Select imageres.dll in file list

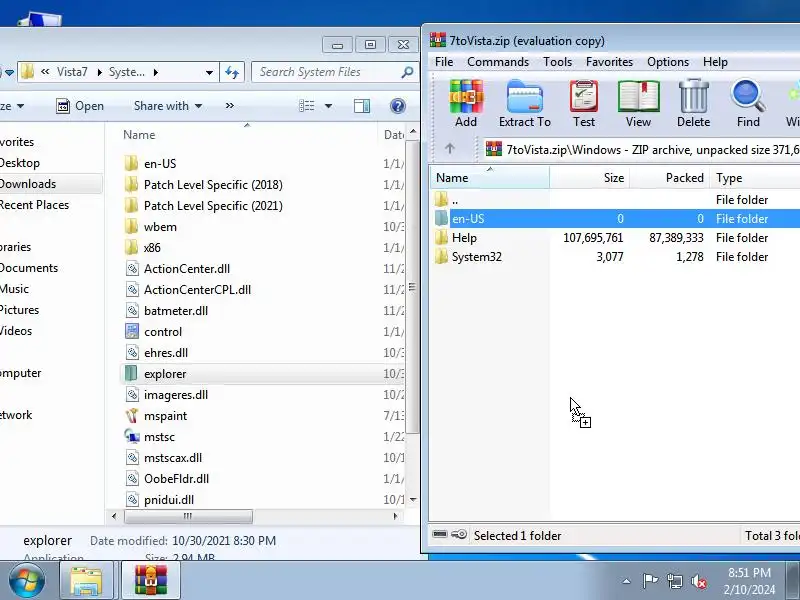(x=176, y=395)
